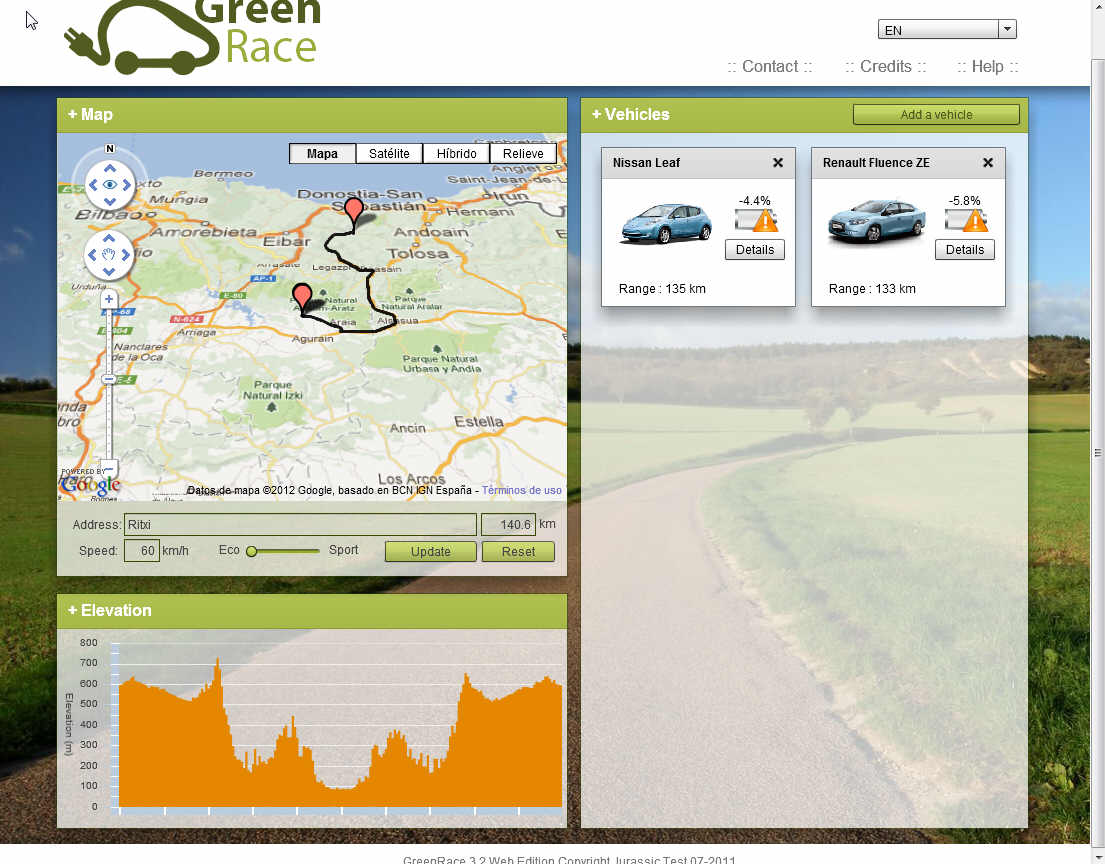The width and height of the screenshot is (1105, 864).
Task: Rotate view left with street-view compass arrow
Action: [92, 185]
